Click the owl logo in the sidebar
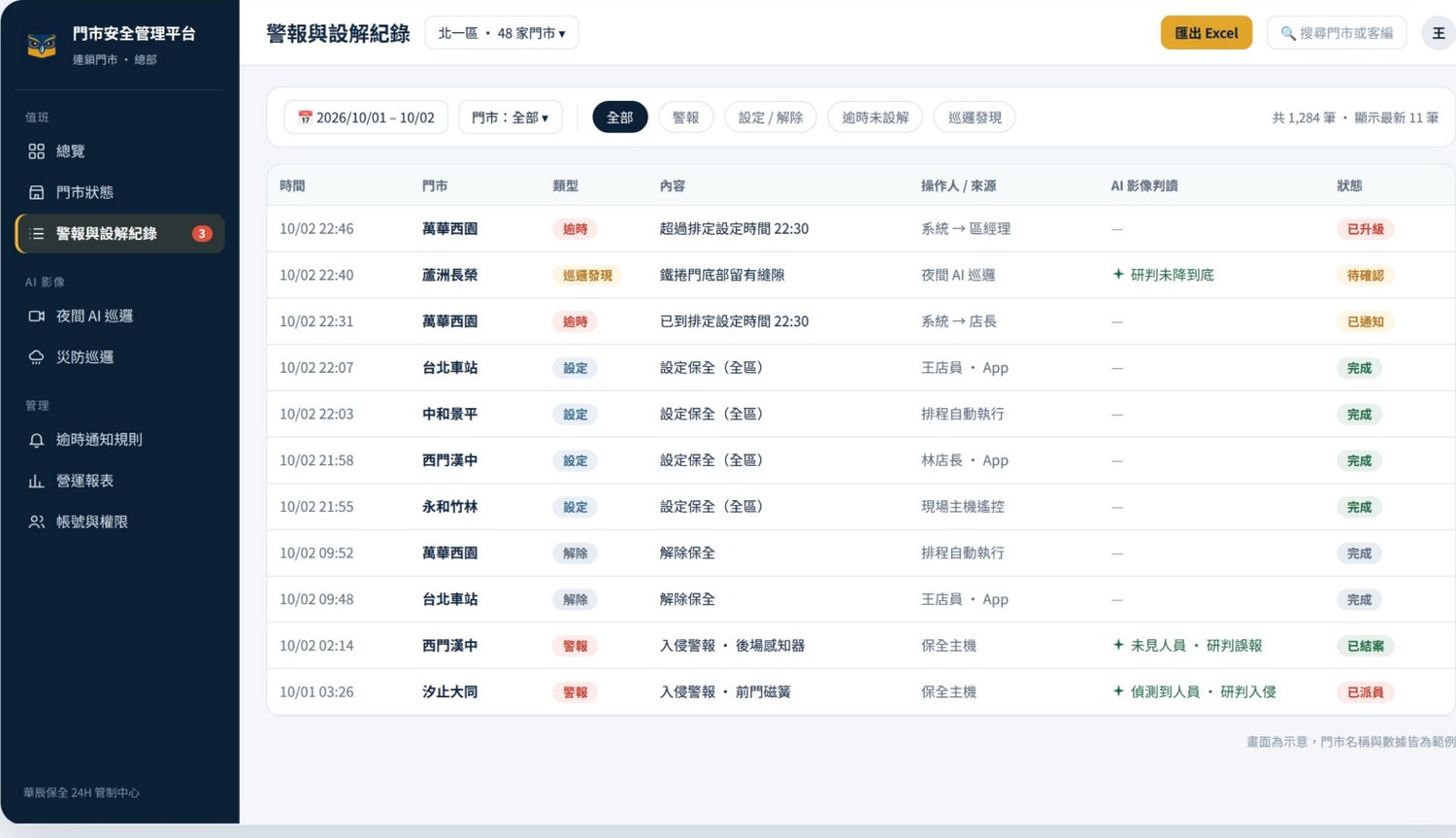This screenshot has height=838, width=1456. tap(42, 45)
